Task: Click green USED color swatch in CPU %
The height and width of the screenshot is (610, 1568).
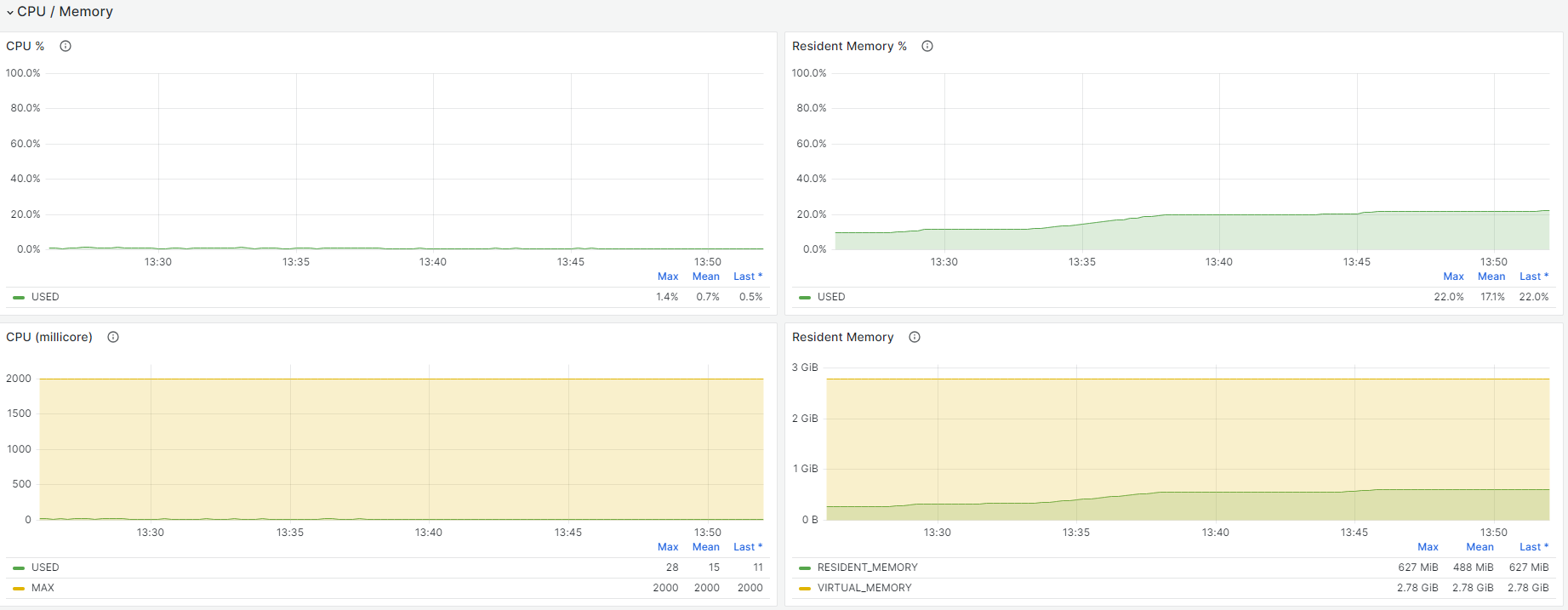Action: (19, 298)
